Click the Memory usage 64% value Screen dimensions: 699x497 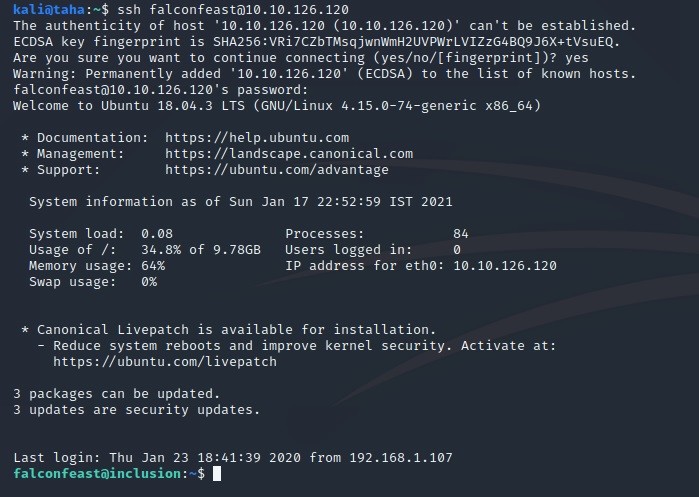[153, 266]
